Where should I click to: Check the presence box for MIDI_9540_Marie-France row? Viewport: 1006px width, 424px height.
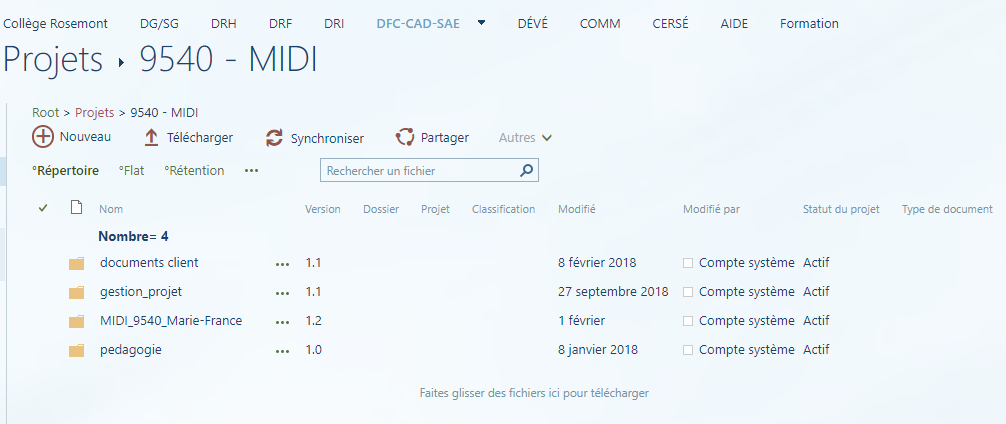click(688, 321)
